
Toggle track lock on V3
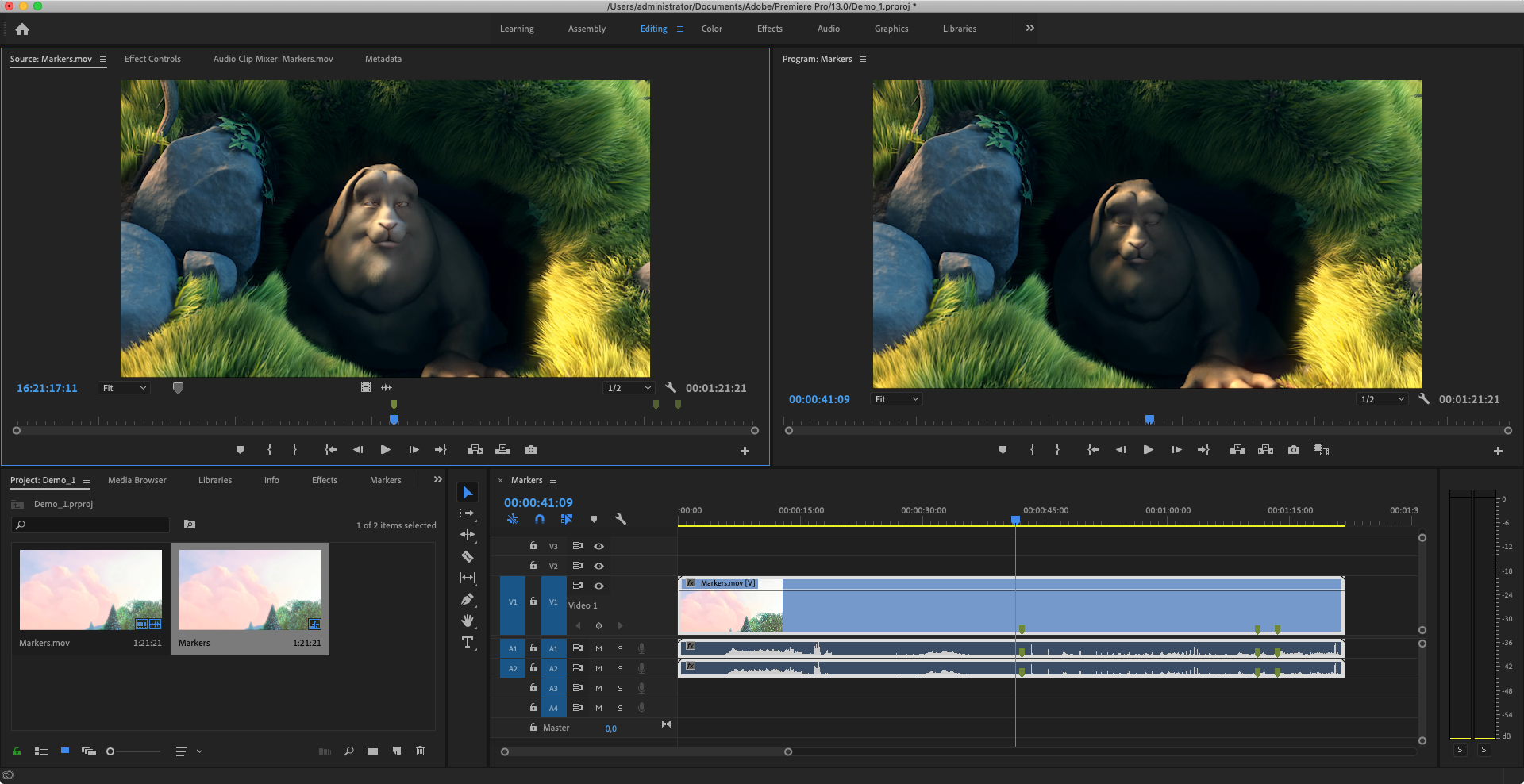(533, 546)
